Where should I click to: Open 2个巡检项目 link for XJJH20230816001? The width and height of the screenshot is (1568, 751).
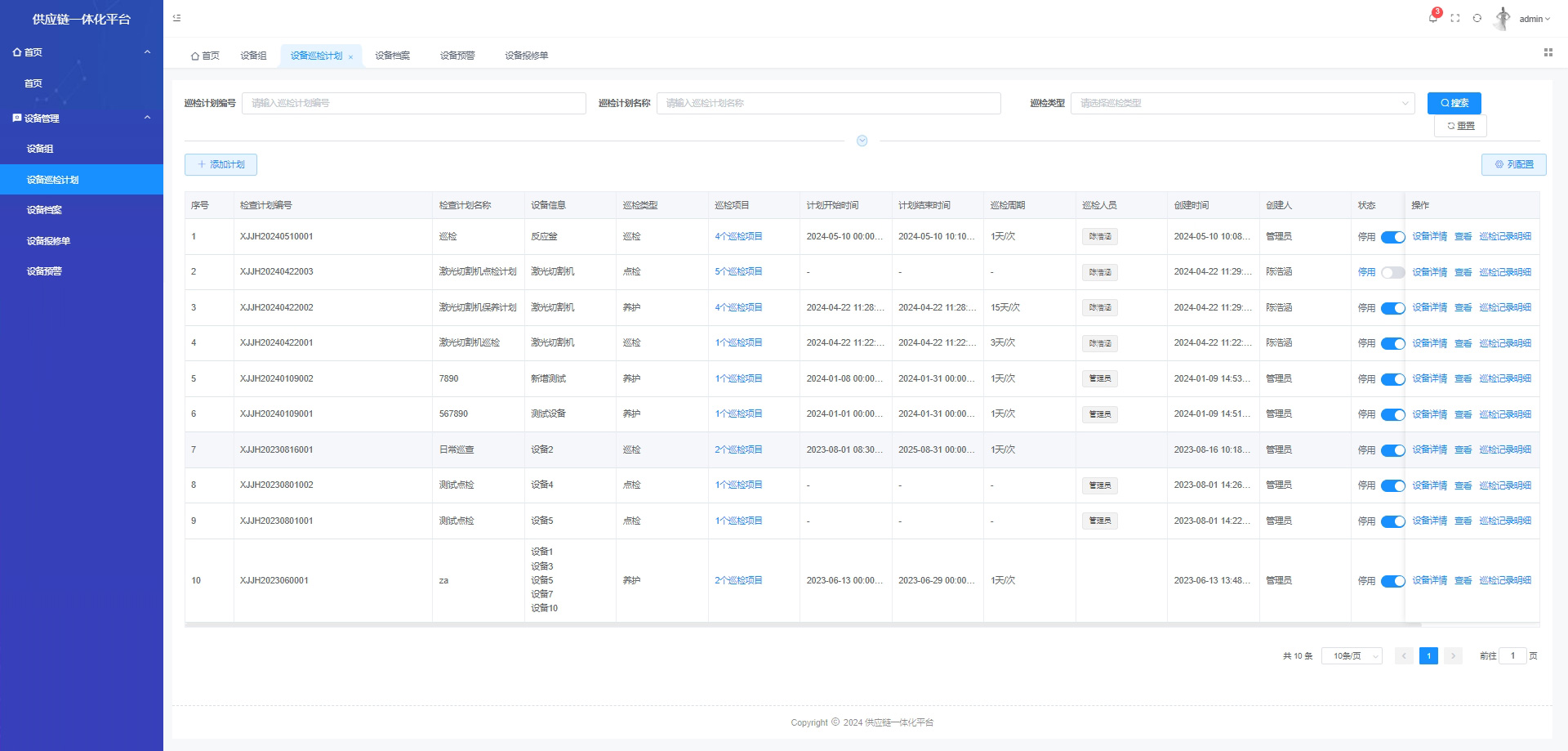[x=738, y=449]
